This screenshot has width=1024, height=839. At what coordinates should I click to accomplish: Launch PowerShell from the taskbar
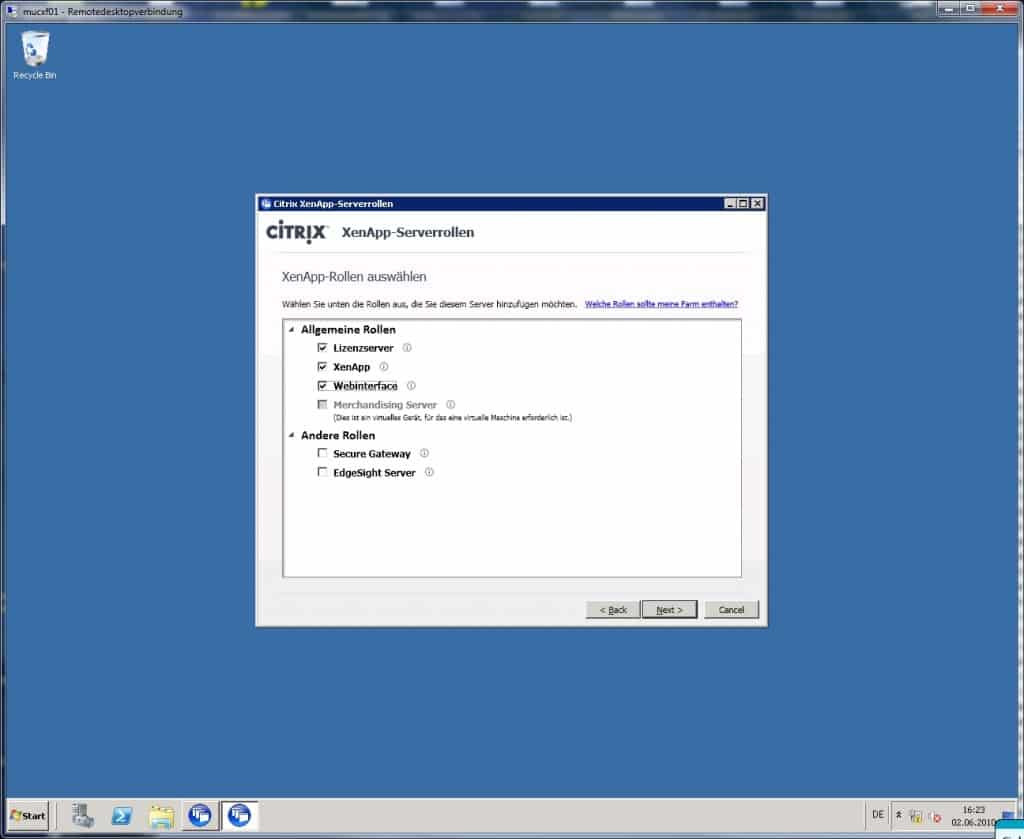122,815
